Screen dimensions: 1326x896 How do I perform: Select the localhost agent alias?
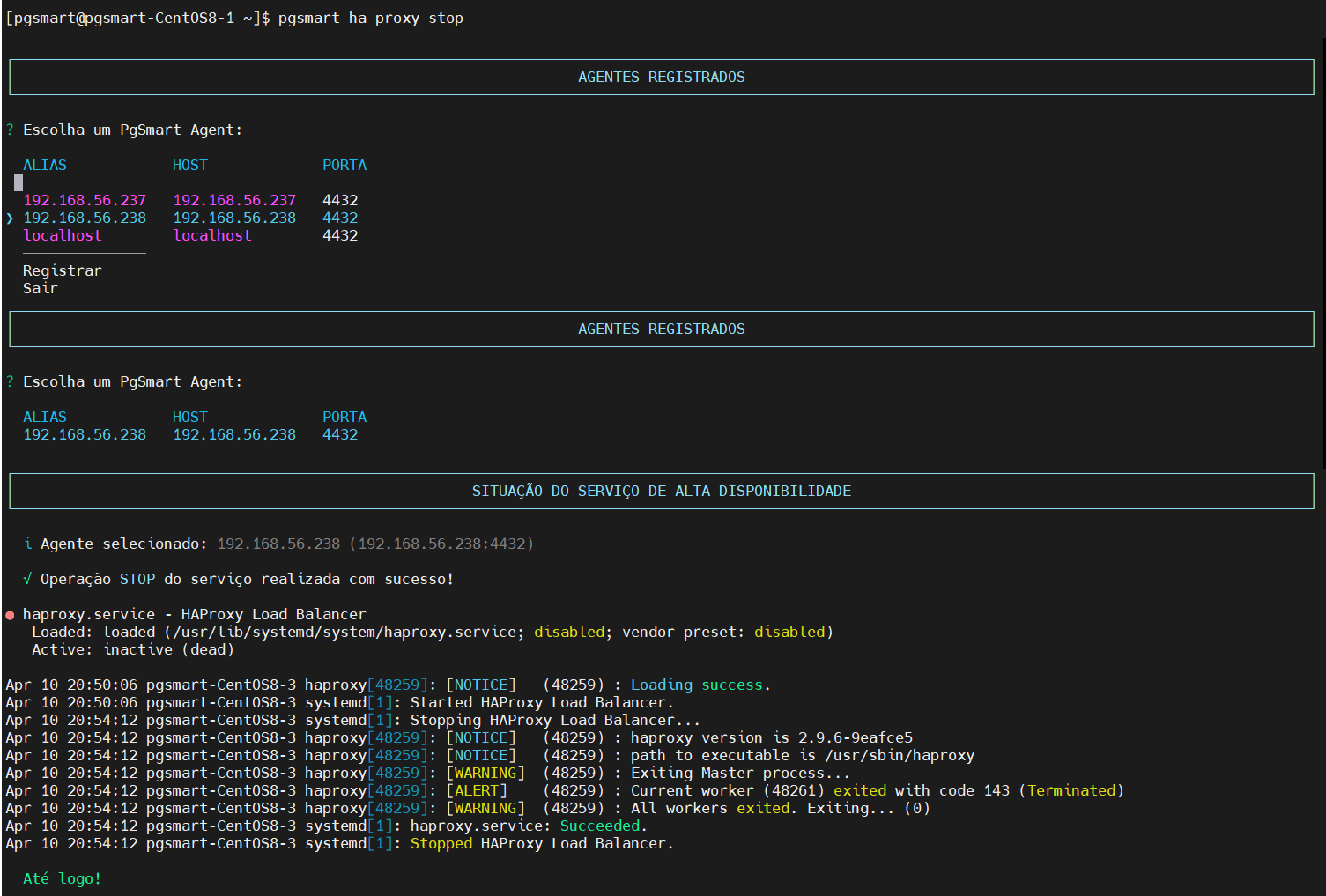[x=63, y=235]
